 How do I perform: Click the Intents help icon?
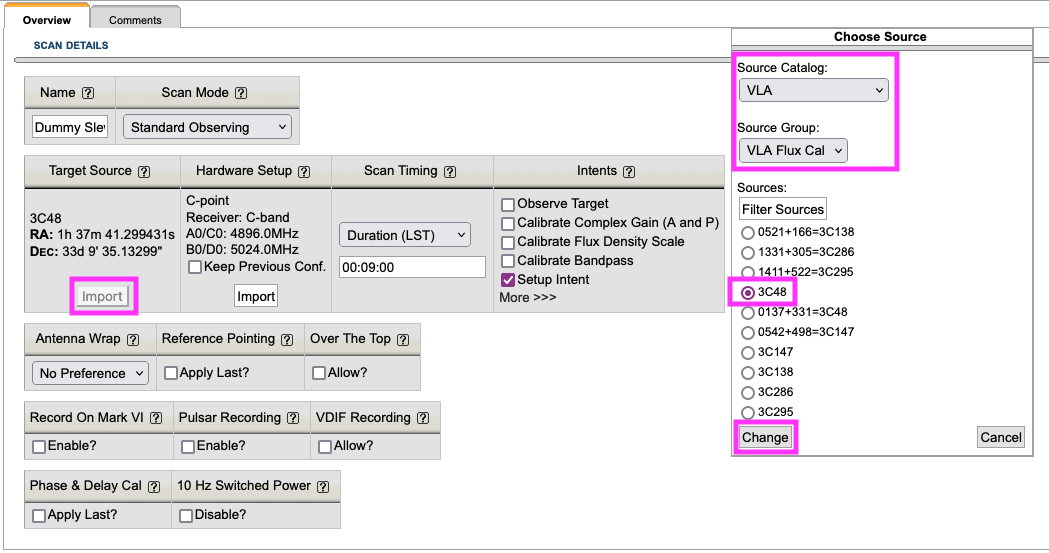pos(629,171)
